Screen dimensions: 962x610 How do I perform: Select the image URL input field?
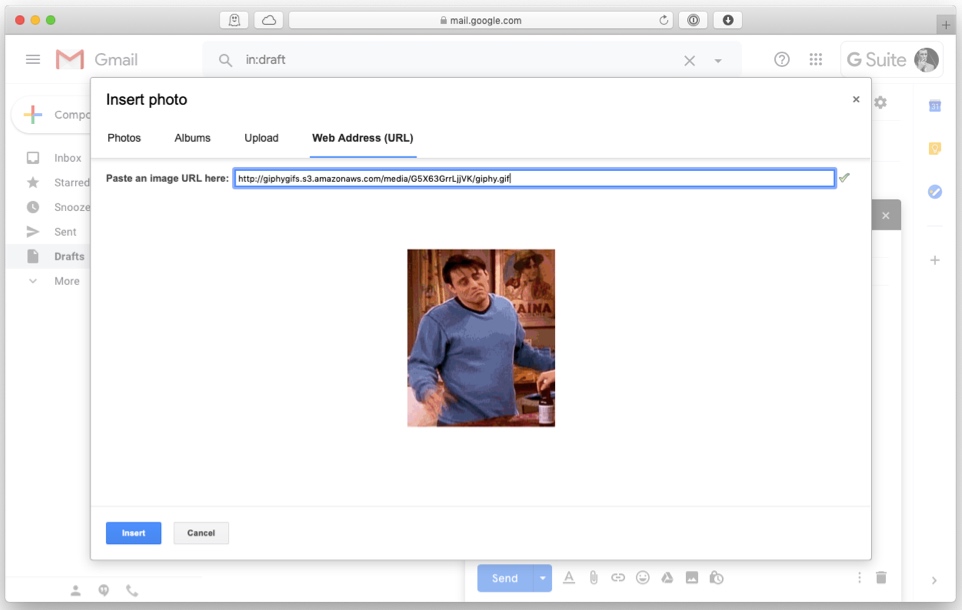(534, 178)
